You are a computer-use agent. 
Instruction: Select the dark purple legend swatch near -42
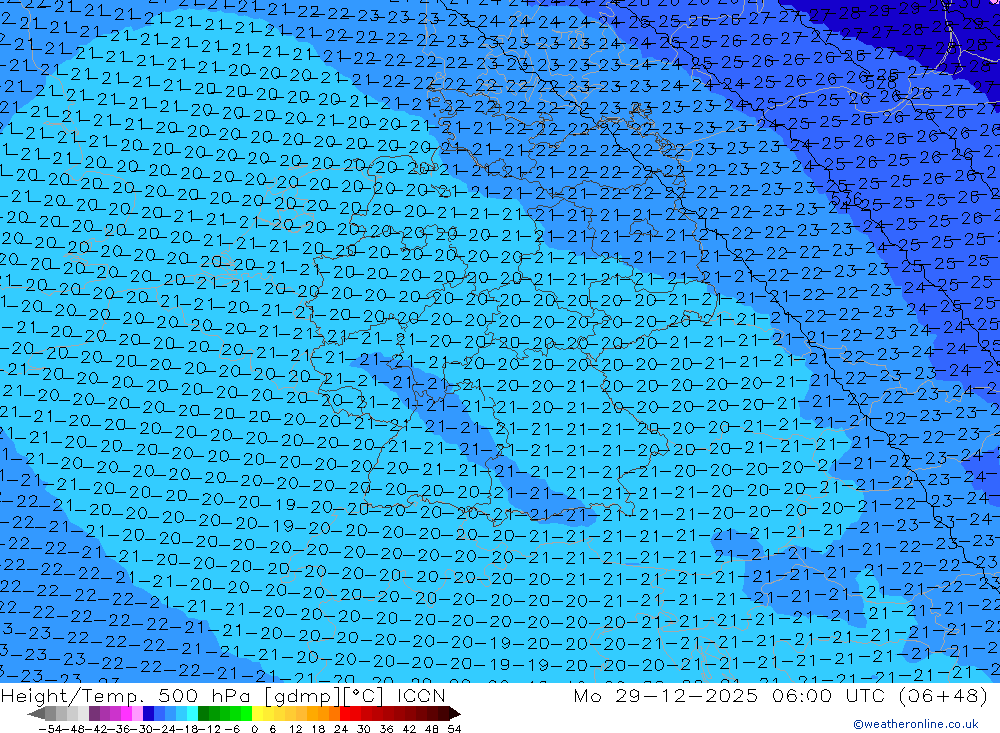pos(94,714)
